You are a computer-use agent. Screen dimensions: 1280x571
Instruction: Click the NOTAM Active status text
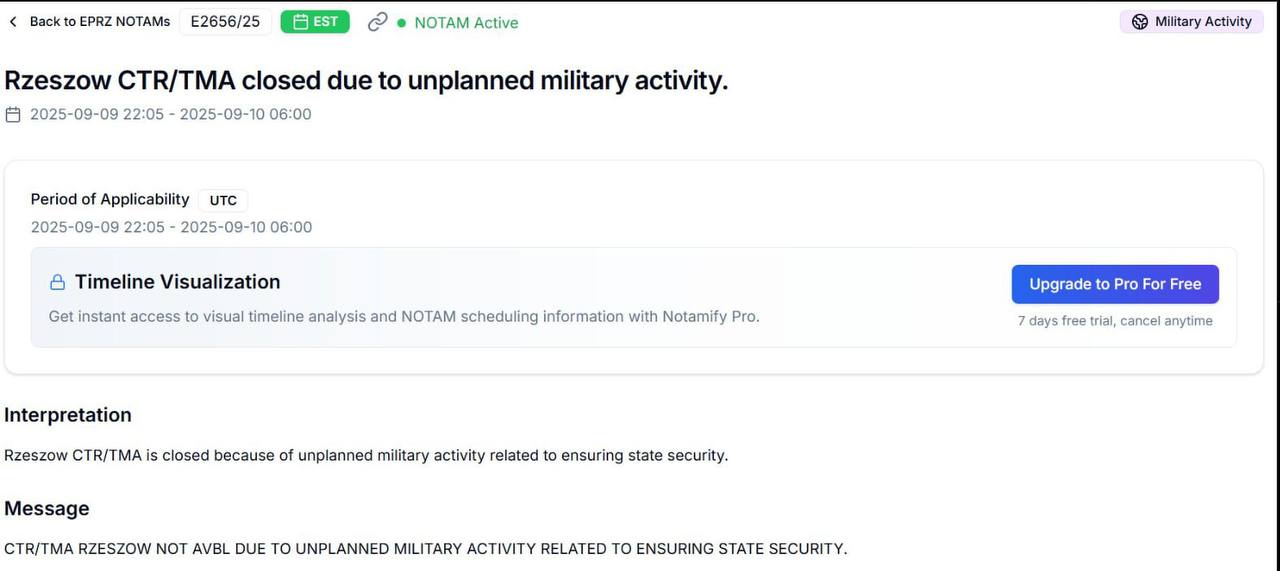466,23
